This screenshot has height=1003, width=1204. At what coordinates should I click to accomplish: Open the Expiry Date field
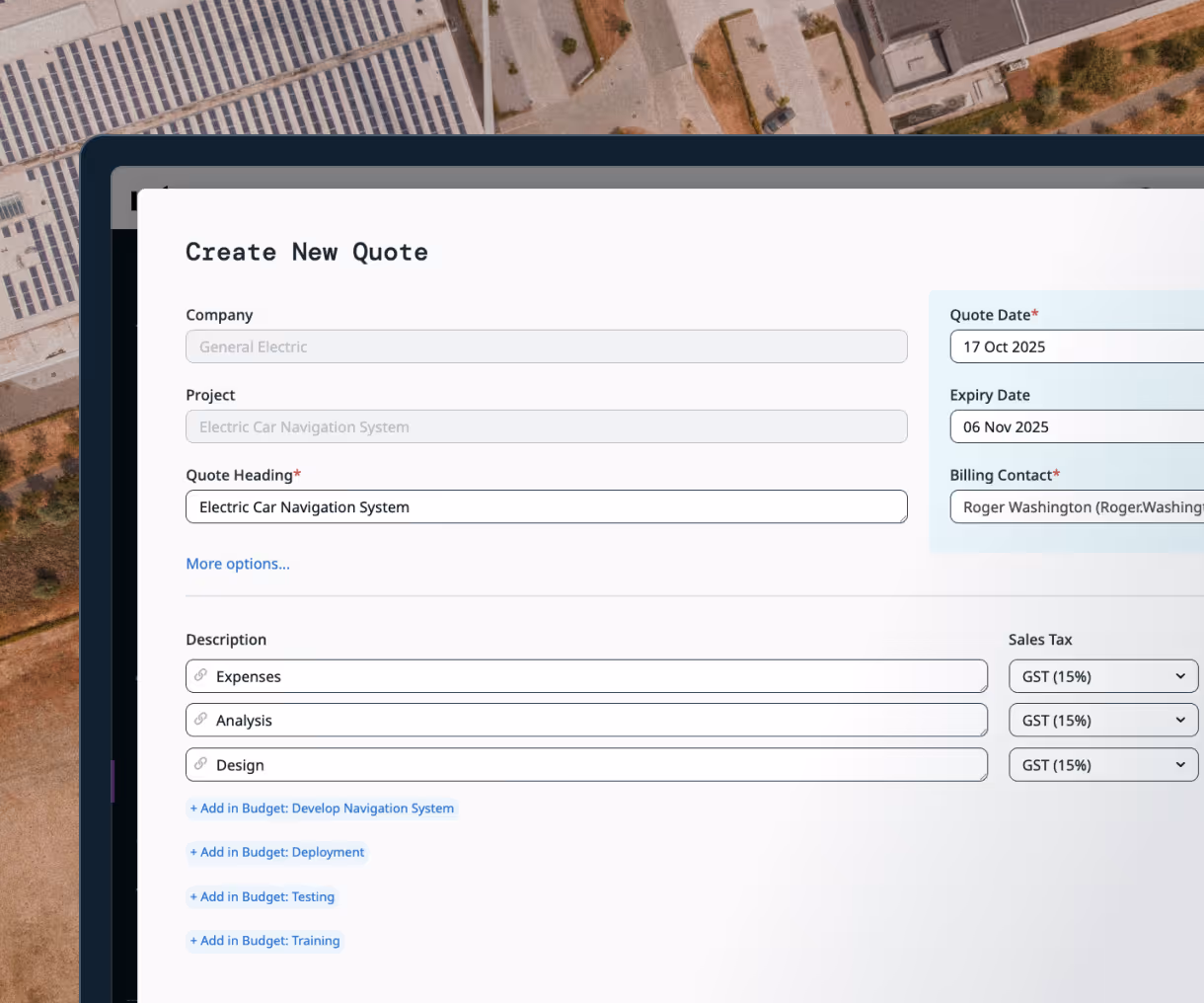pyautogui.click(x=1077, y=426)
